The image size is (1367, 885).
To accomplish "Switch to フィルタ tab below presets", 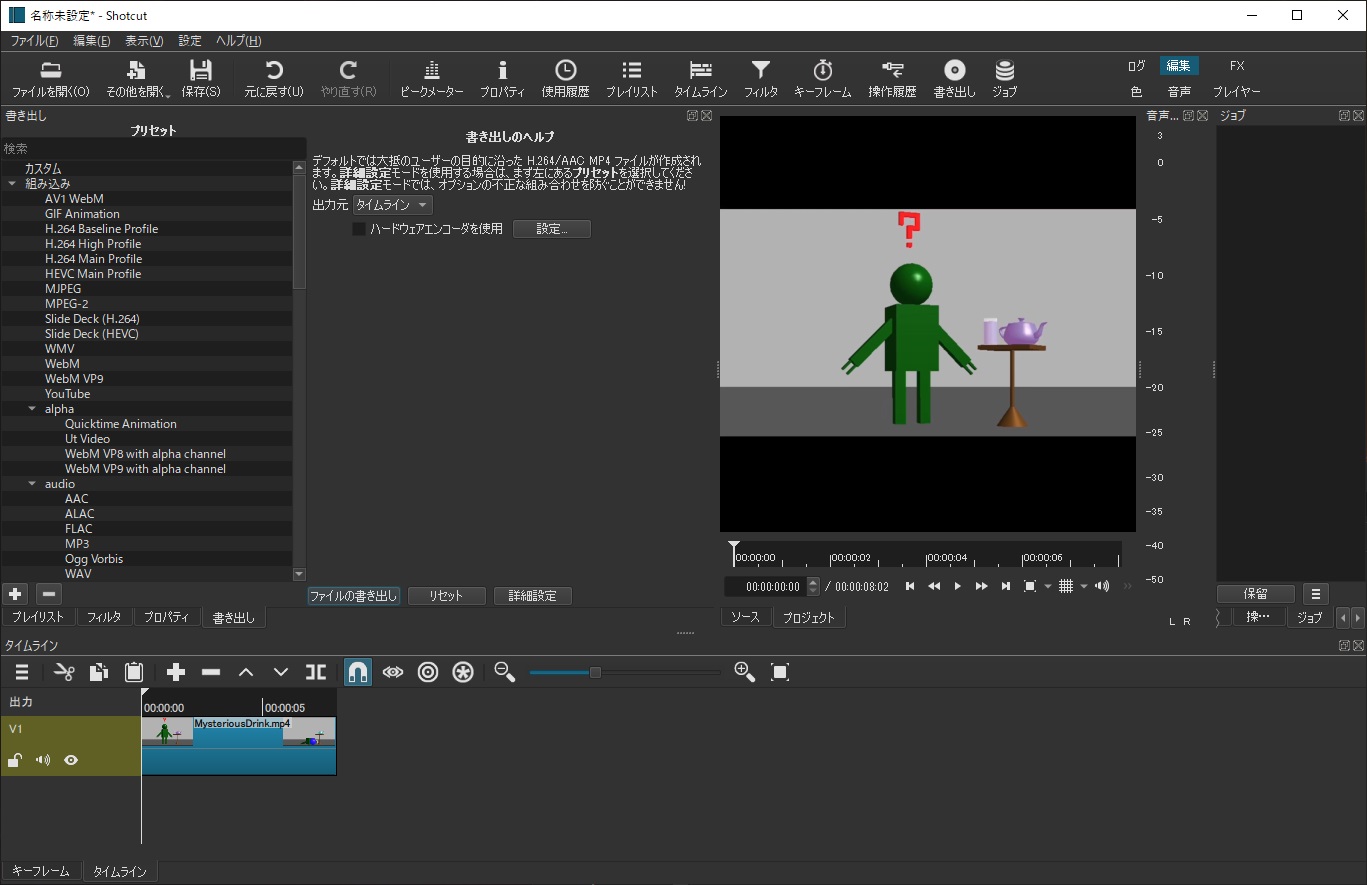I will (104, 617).
